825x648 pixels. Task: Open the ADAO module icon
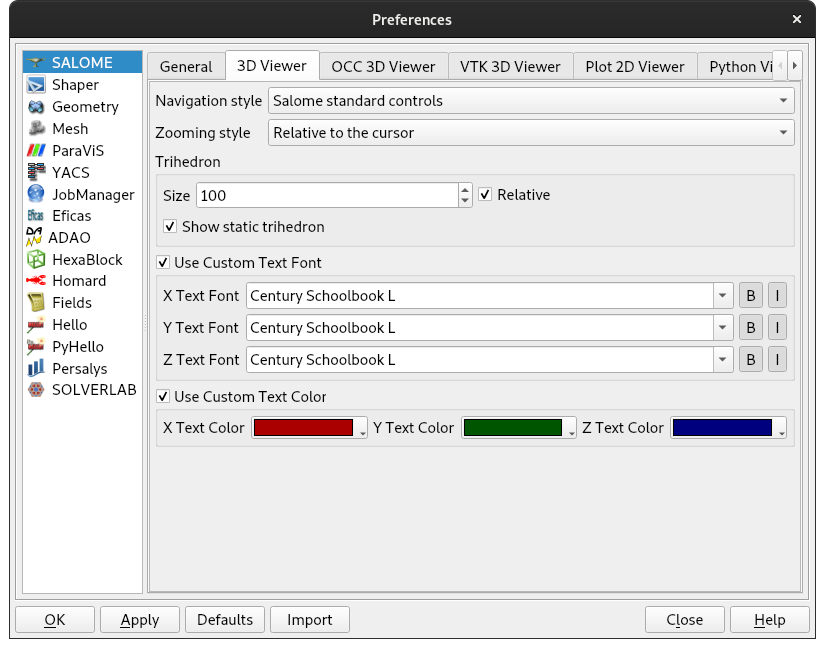34,237
